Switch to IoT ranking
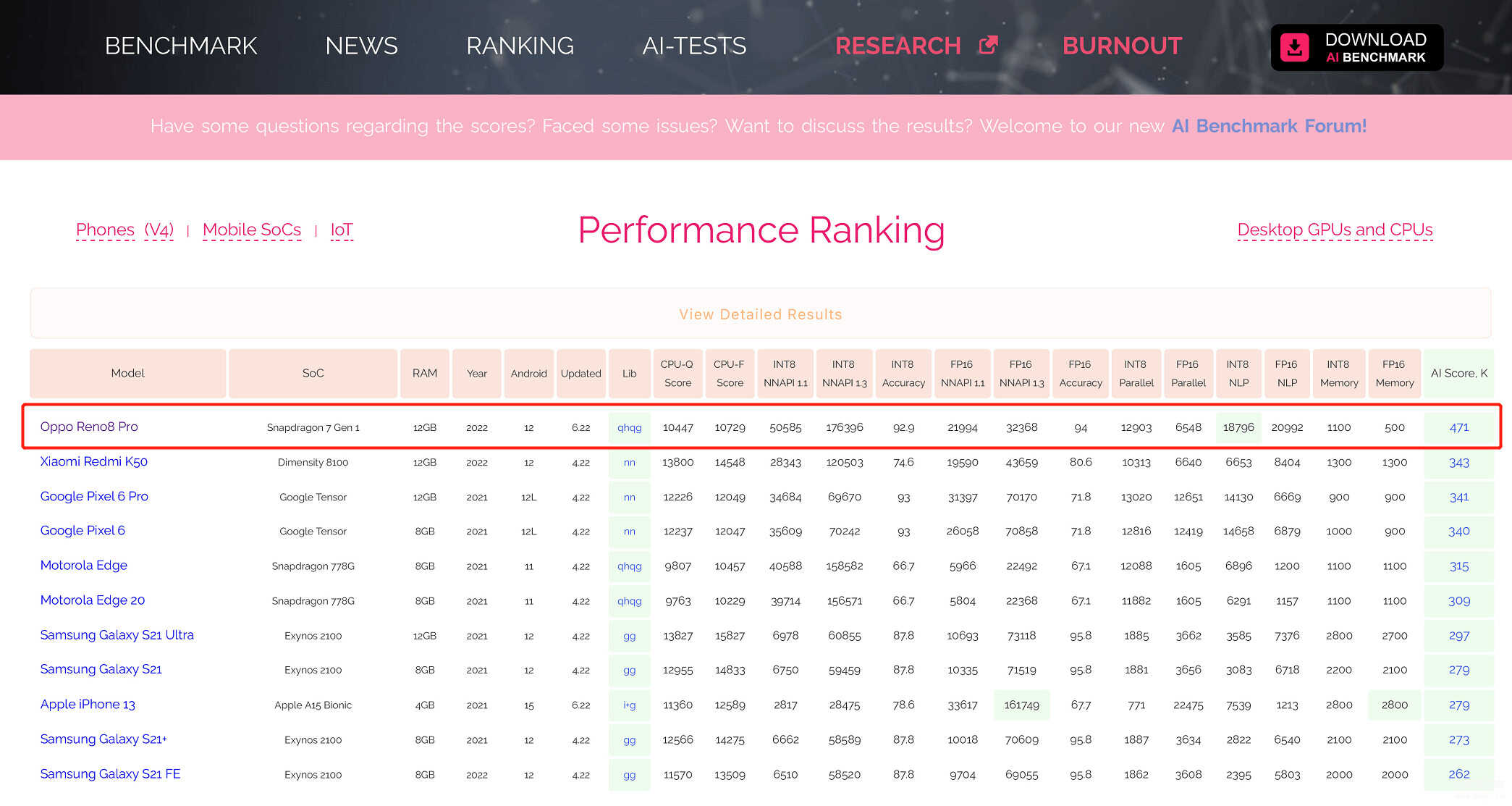This screenshot has width=1512, height=806. tap(342, 230)
